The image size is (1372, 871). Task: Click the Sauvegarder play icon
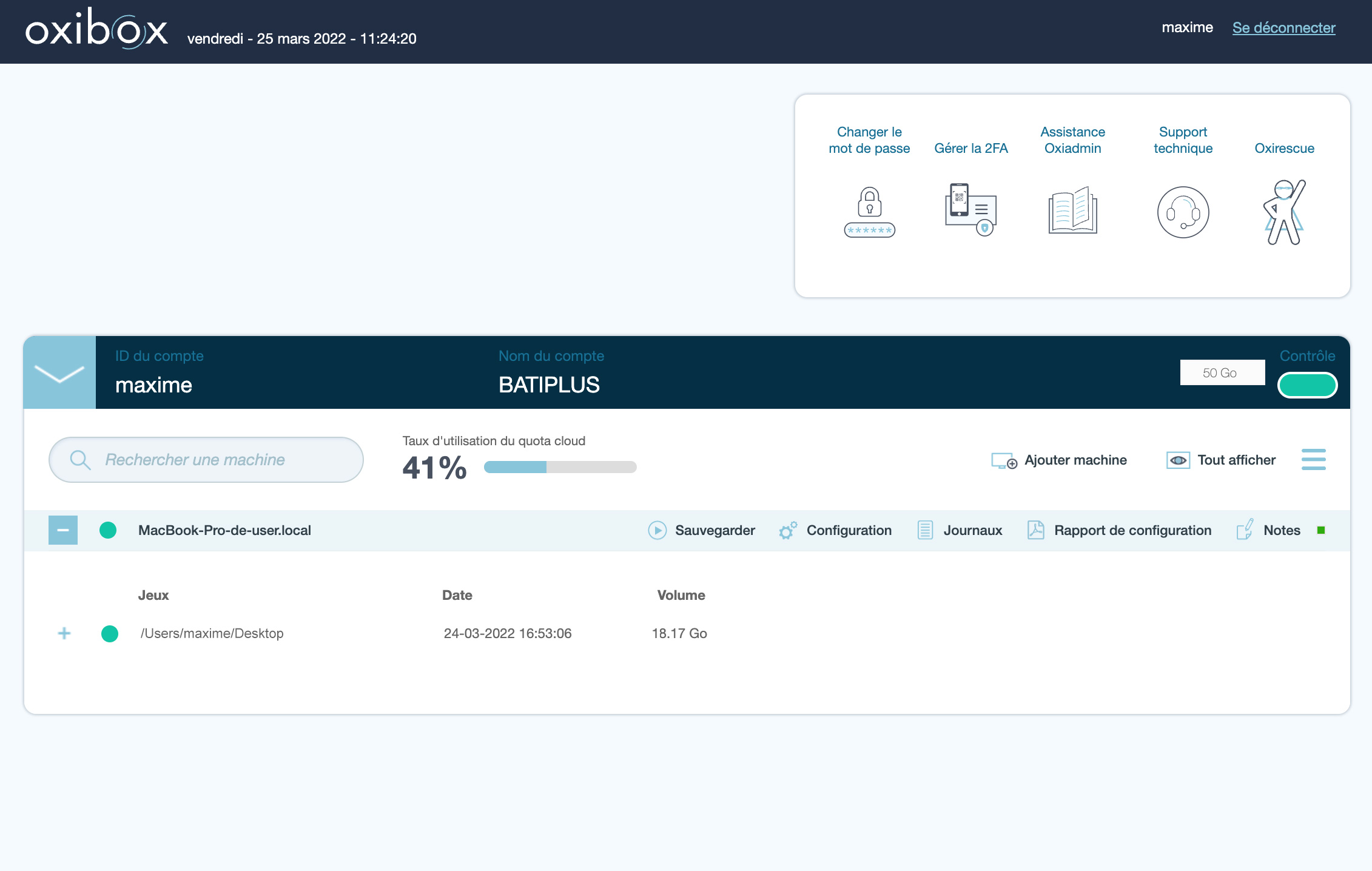pos(657,530)
